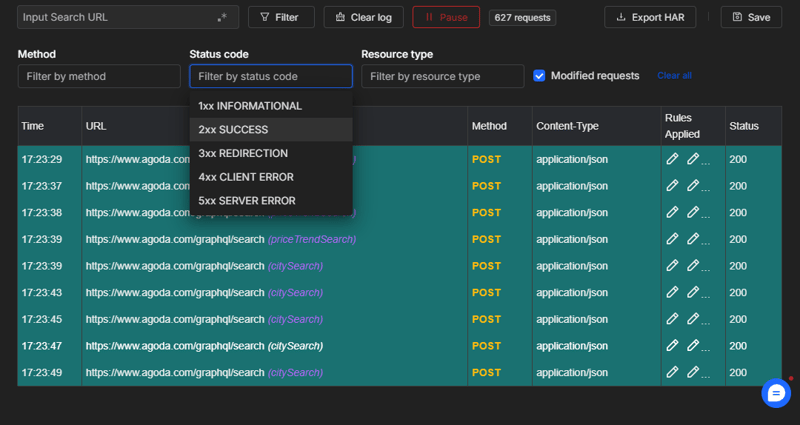This screenshot has height=425, width=800.
Task: Open the chat support bubble
Action: tap(776, 393)
